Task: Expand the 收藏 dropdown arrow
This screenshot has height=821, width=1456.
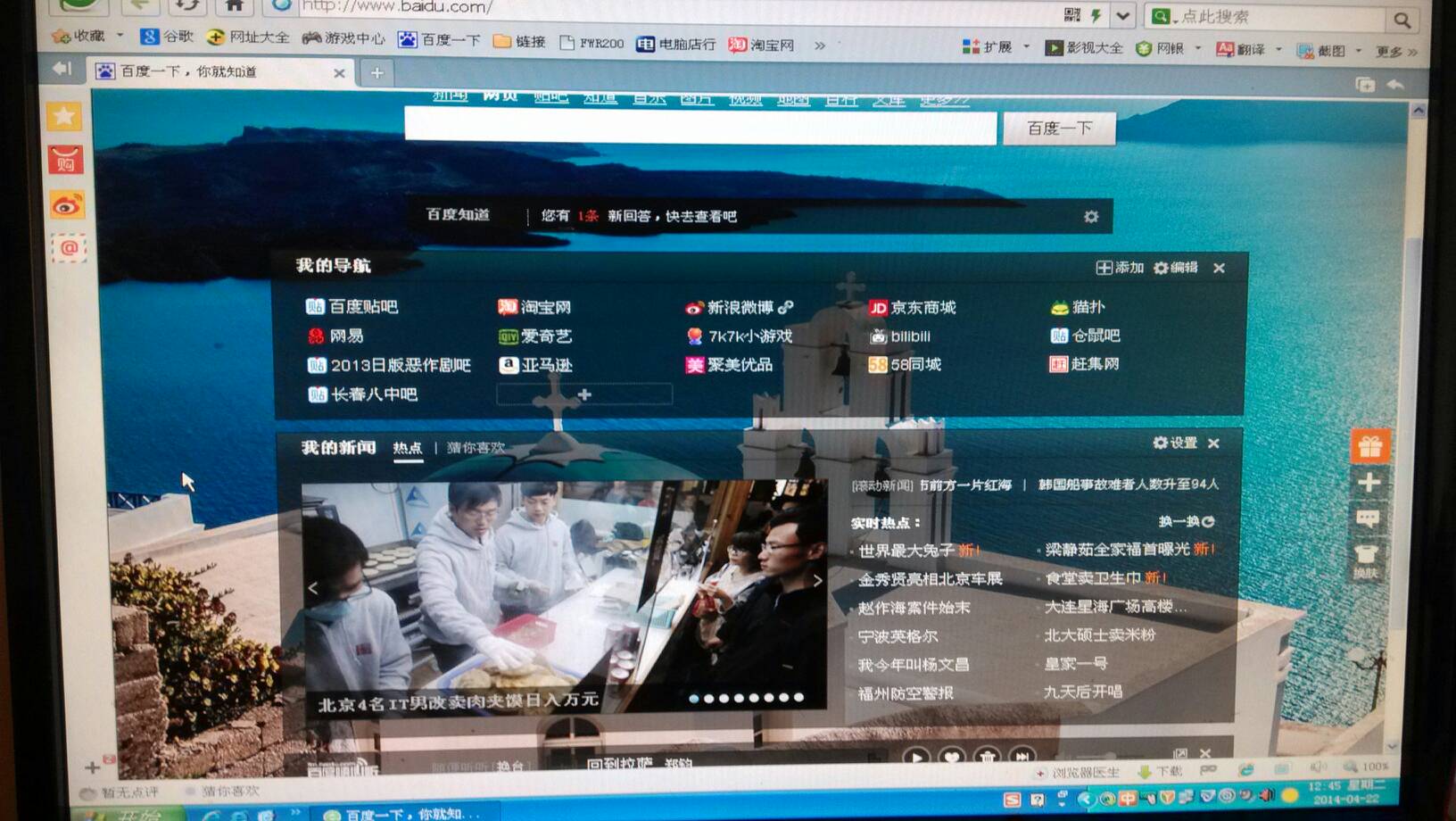Action: click(x=120, y=36)
